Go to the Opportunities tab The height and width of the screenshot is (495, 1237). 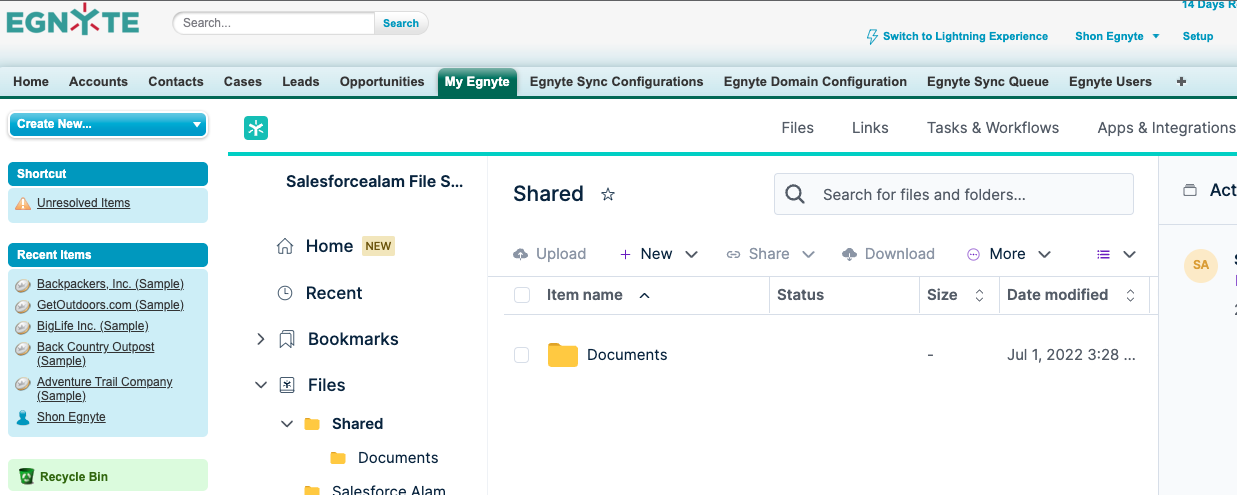(x=382, y=82)
